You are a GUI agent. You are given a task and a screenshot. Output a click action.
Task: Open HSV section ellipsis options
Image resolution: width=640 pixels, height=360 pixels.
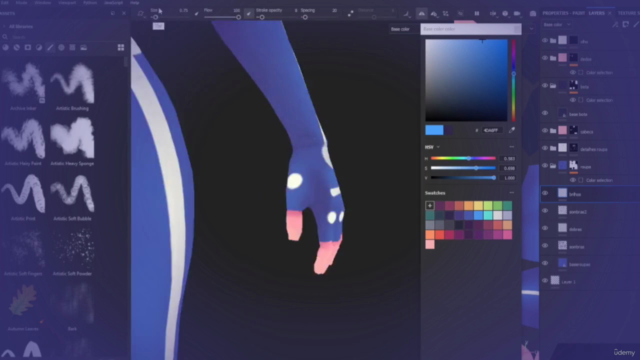pyautogui.click(x=512, y=147)
